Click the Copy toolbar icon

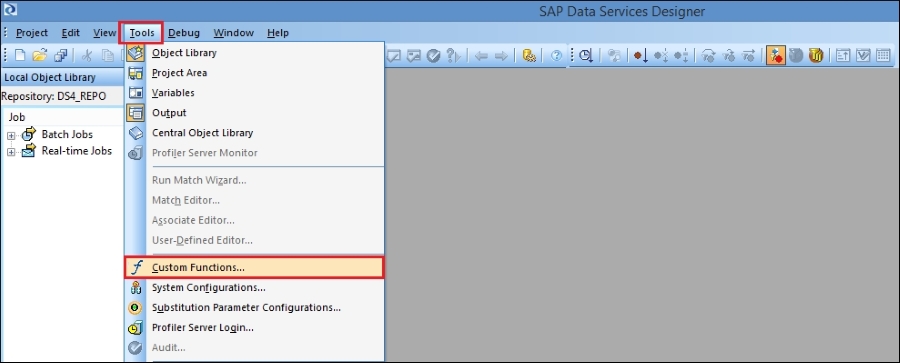click(107, 55)
